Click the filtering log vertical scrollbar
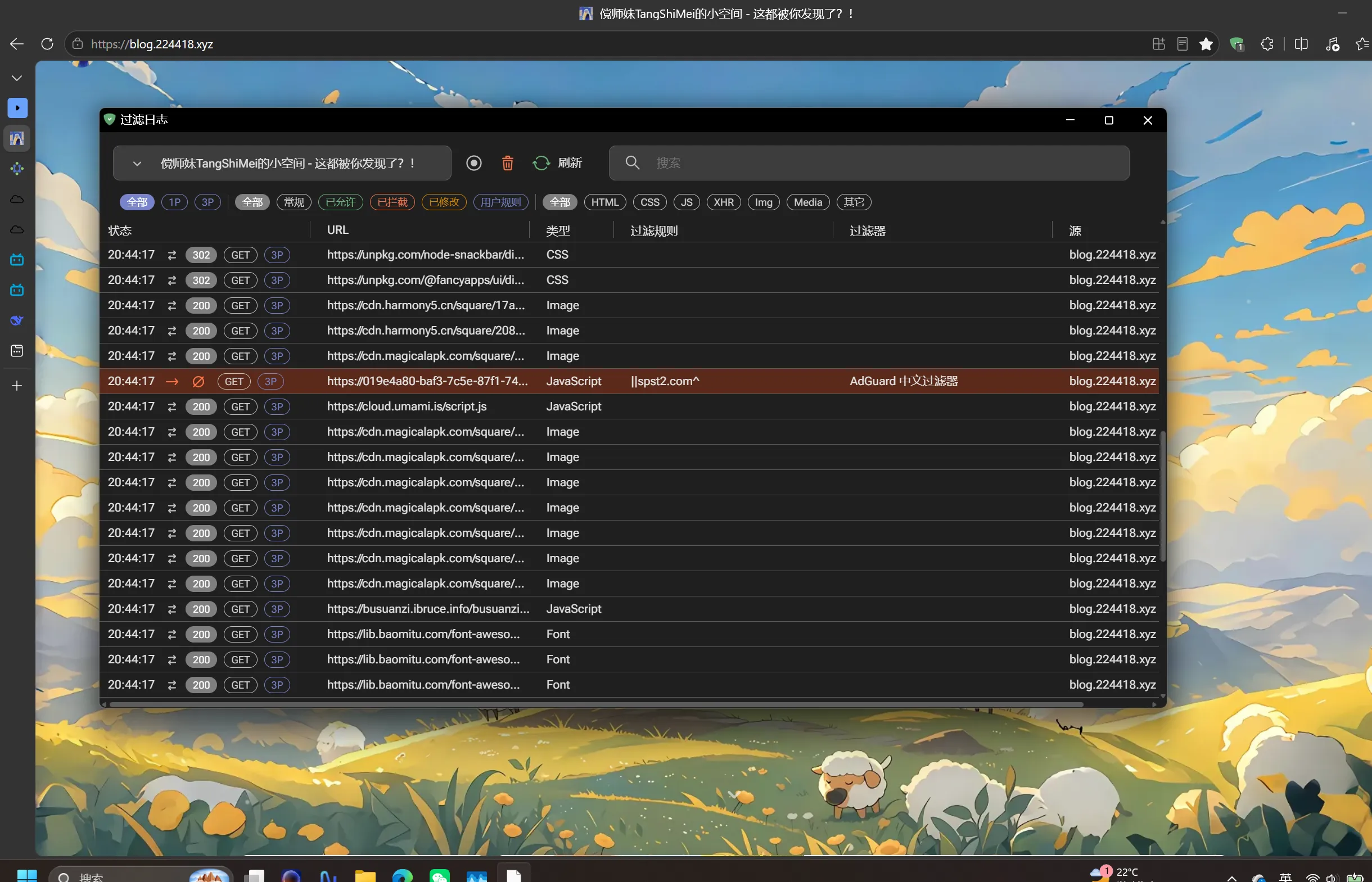This screenshot has width=1372, height=882. tap(1162, 496)
